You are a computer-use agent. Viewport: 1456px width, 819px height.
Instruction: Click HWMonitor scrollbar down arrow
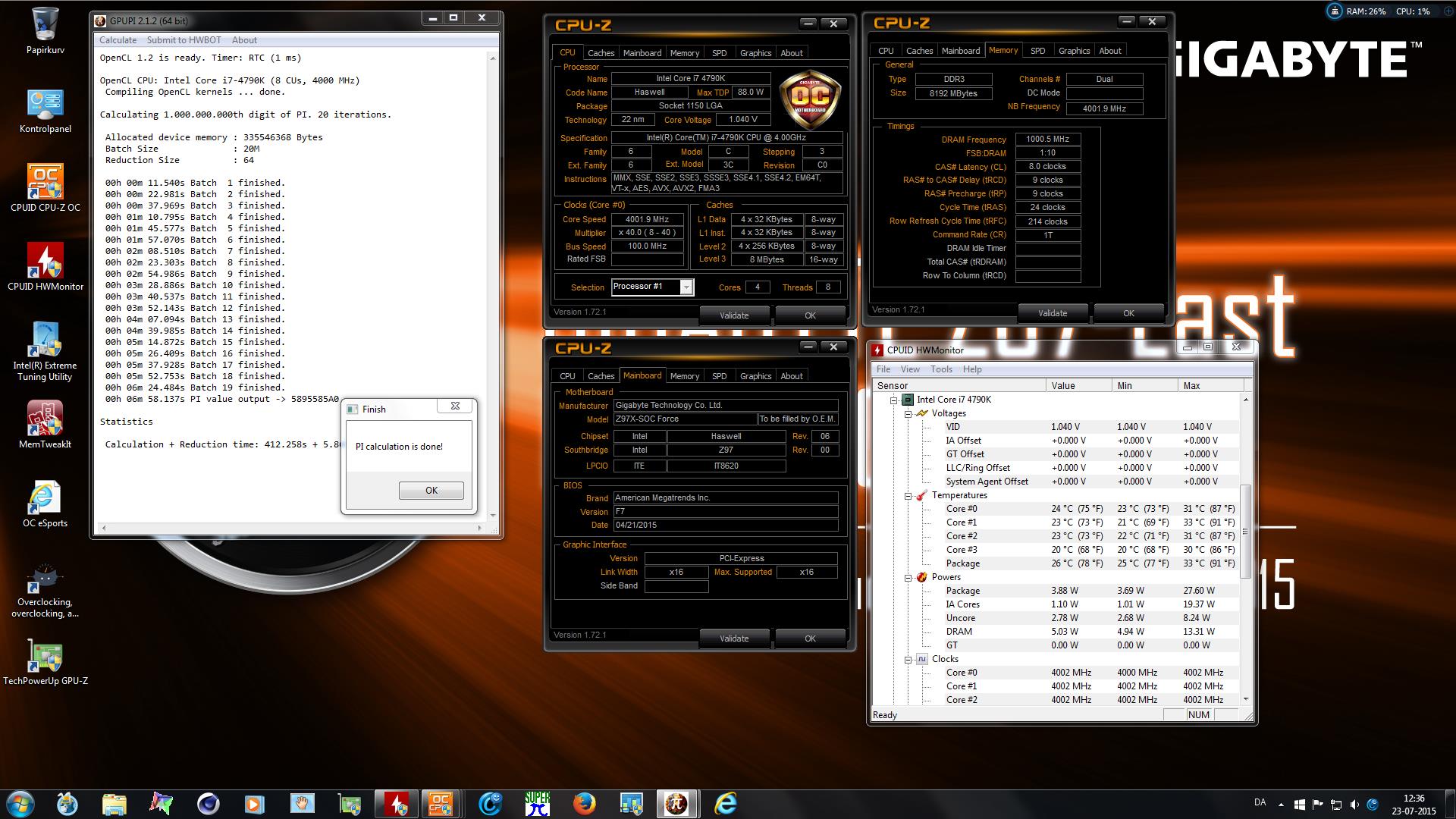[x=1245, y=699]
